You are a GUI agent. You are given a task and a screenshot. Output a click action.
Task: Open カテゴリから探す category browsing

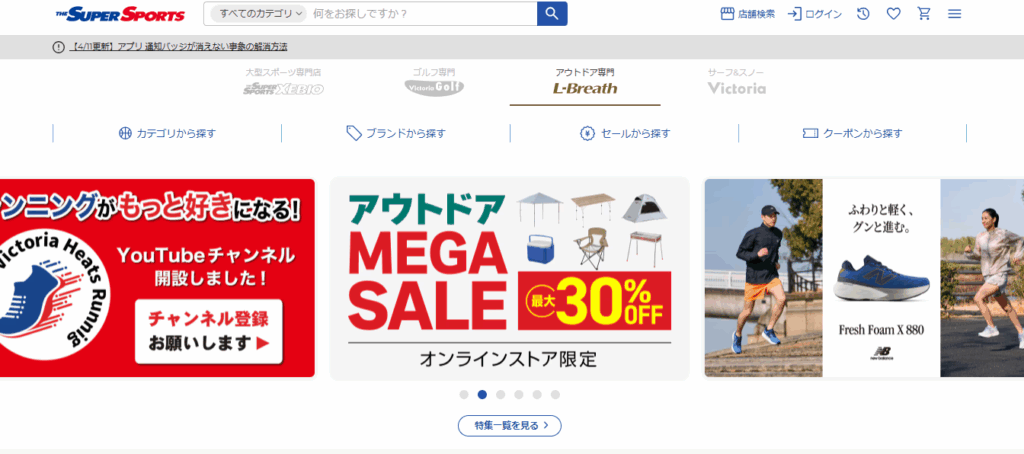[x=167, y=133]
